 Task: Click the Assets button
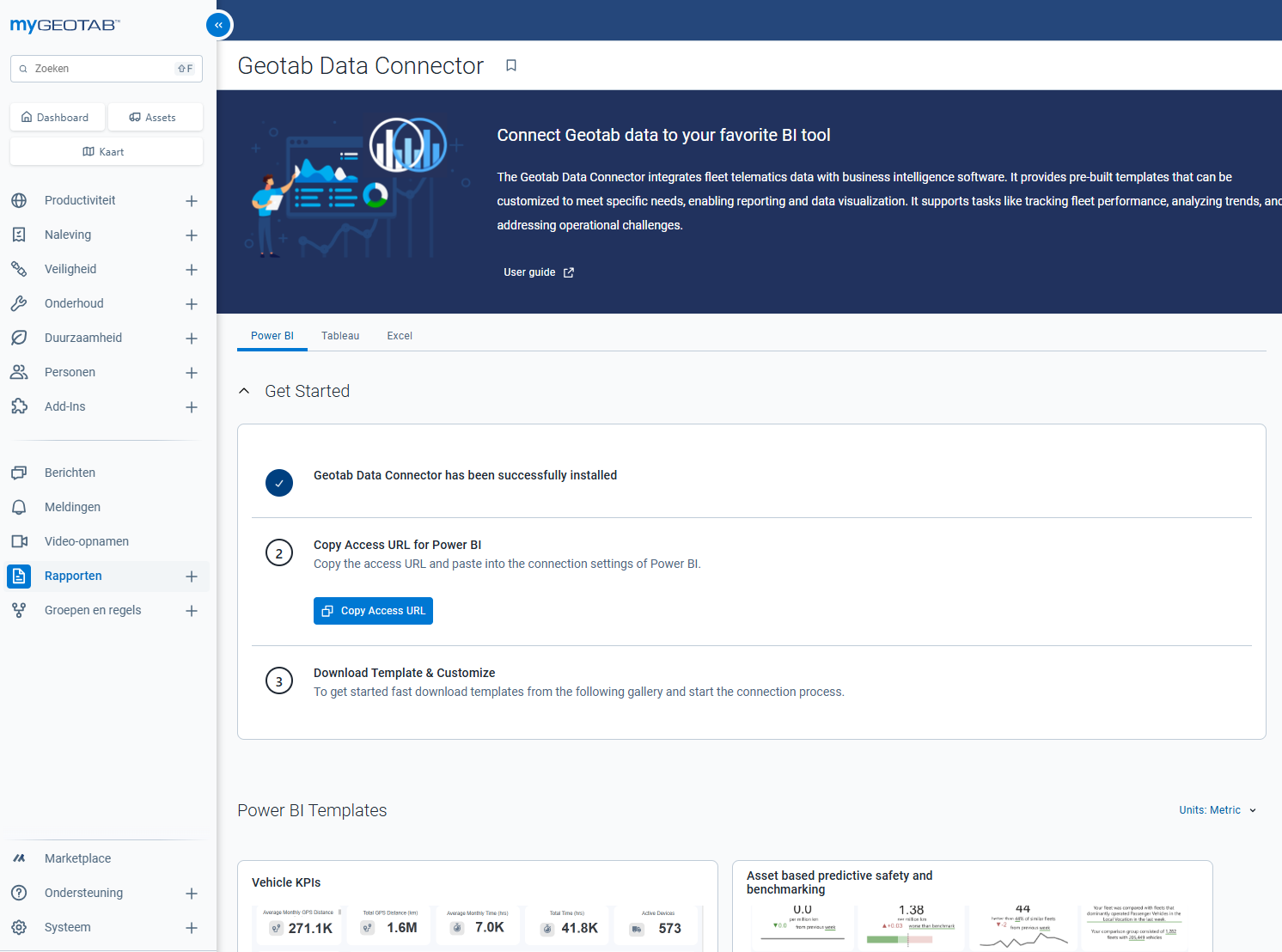tap(156, 117)
